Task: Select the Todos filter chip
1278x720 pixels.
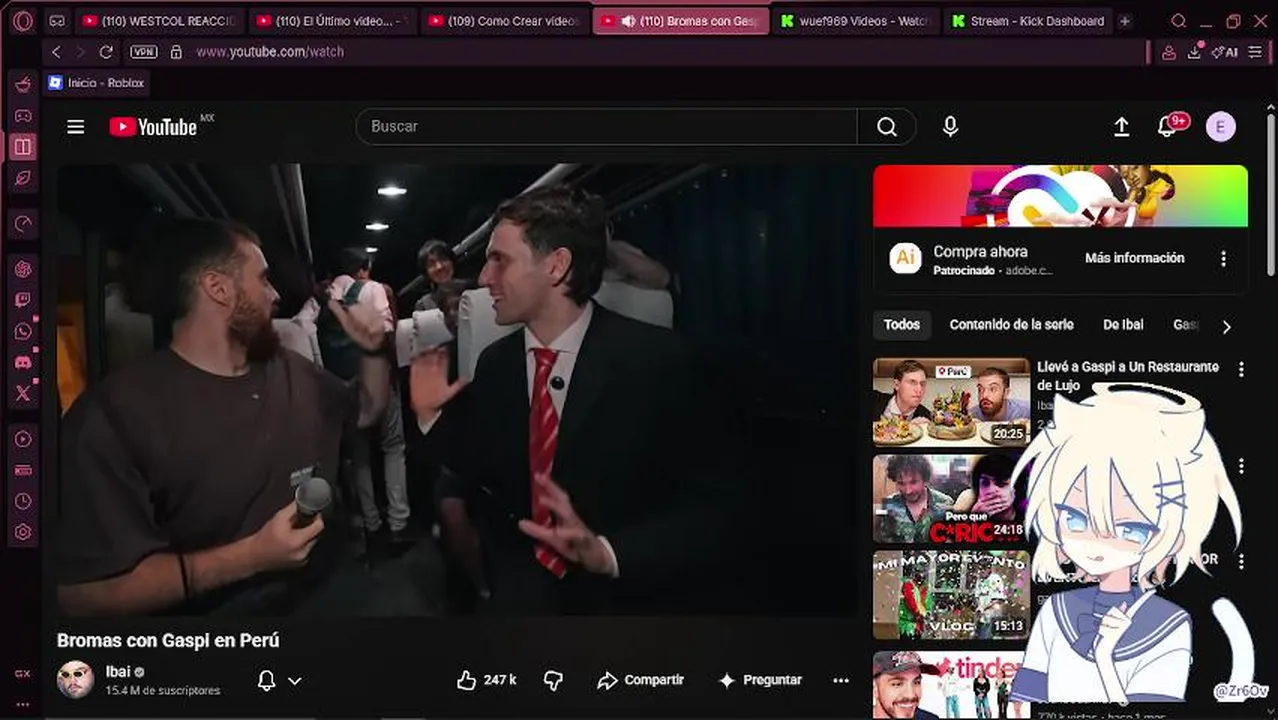Action: [x=901, y=325]
